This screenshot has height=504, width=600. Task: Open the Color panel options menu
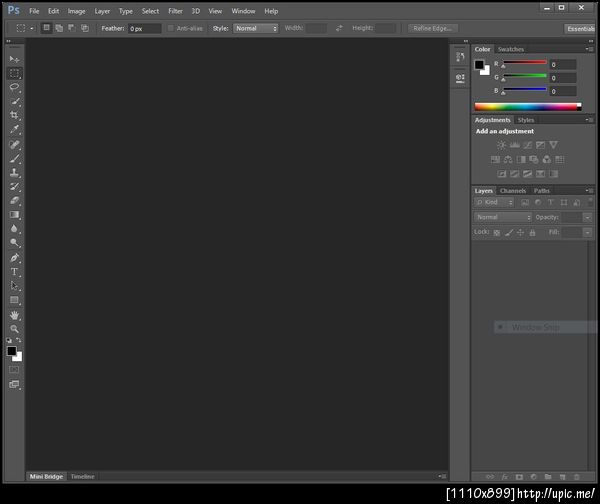(589, 49)
